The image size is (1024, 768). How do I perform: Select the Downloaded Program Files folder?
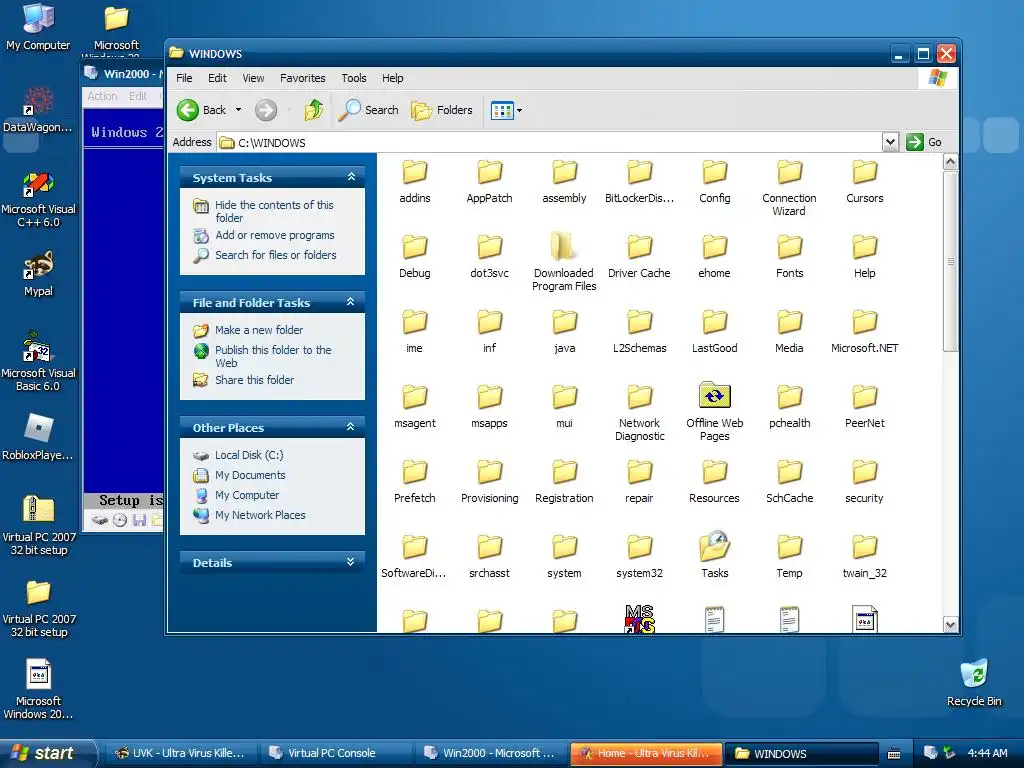point(564,261)
